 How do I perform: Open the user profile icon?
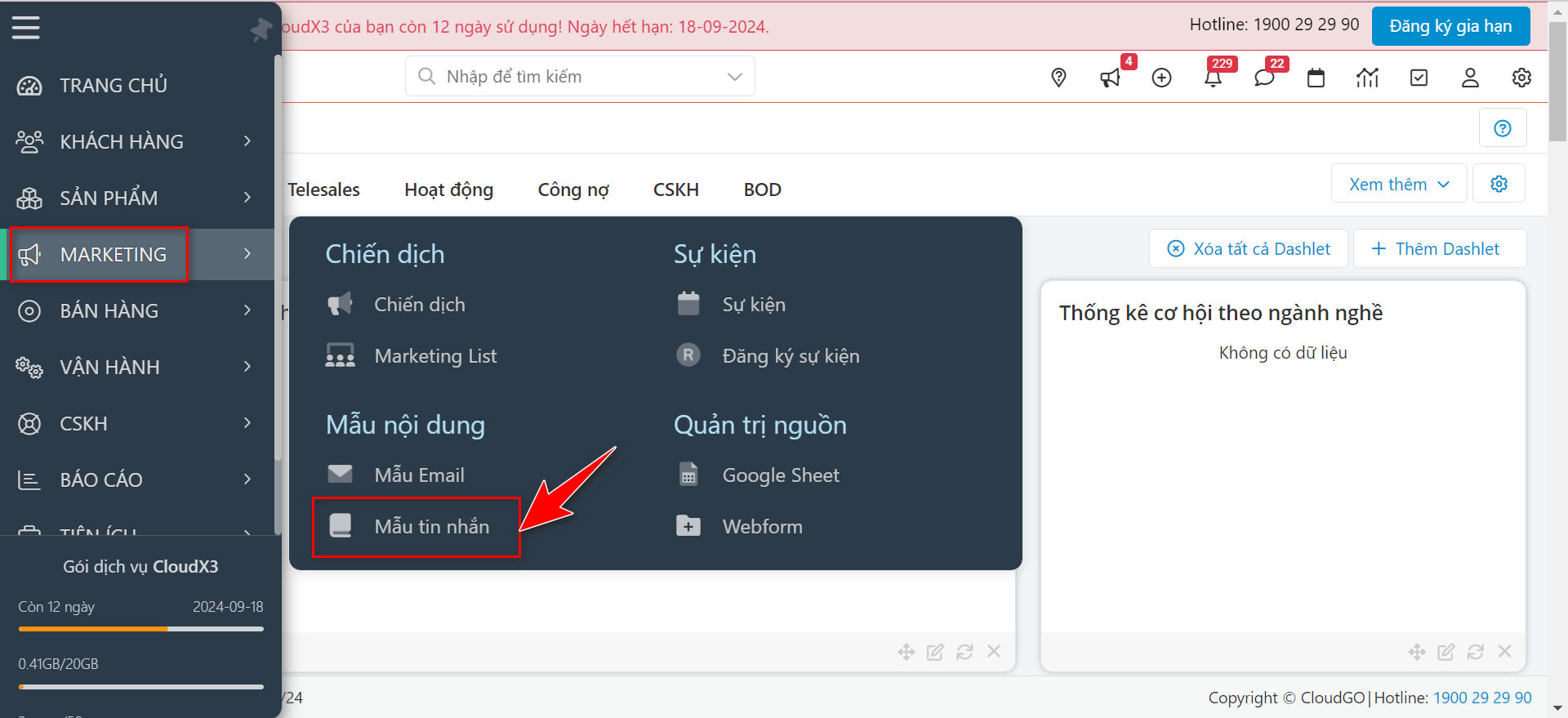(1470, 78)
